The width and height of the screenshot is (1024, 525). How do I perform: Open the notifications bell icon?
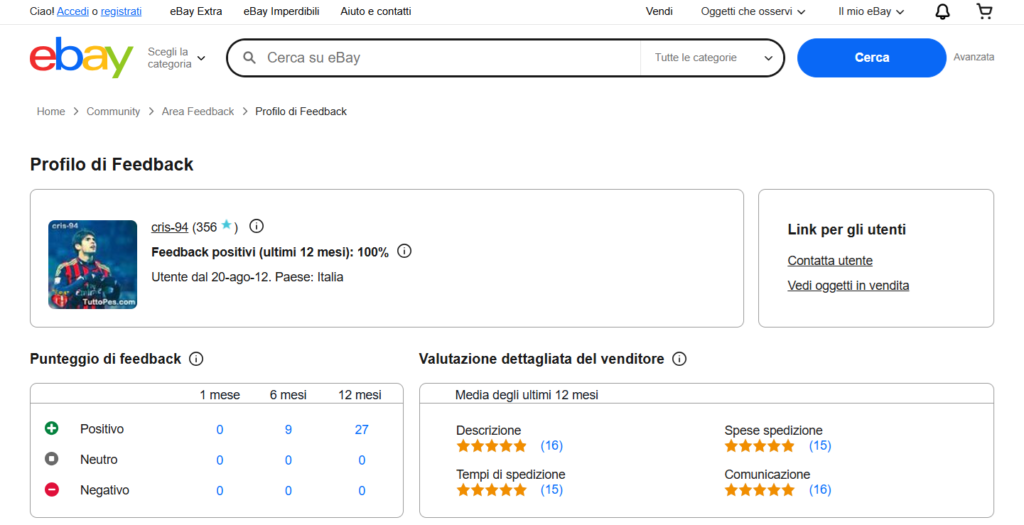click(x=942, y=12)
